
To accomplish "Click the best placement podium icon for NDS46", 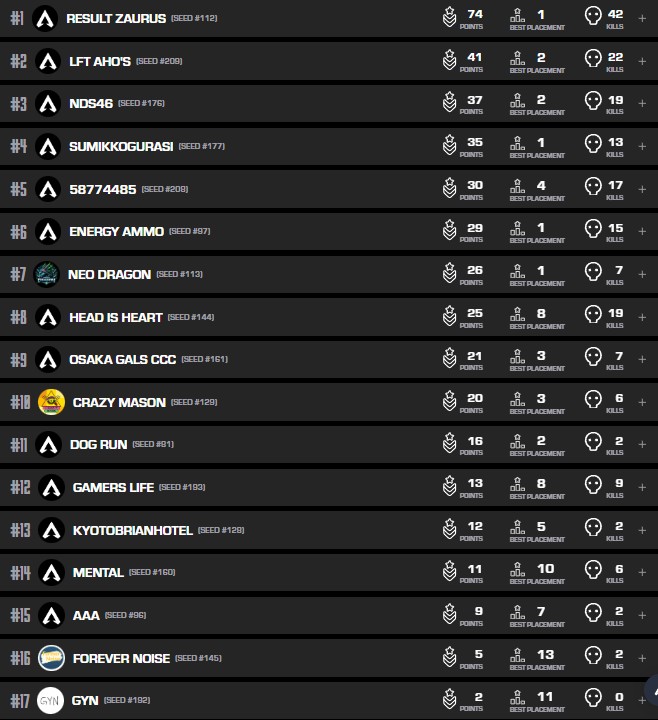I will tap(518, 104).
